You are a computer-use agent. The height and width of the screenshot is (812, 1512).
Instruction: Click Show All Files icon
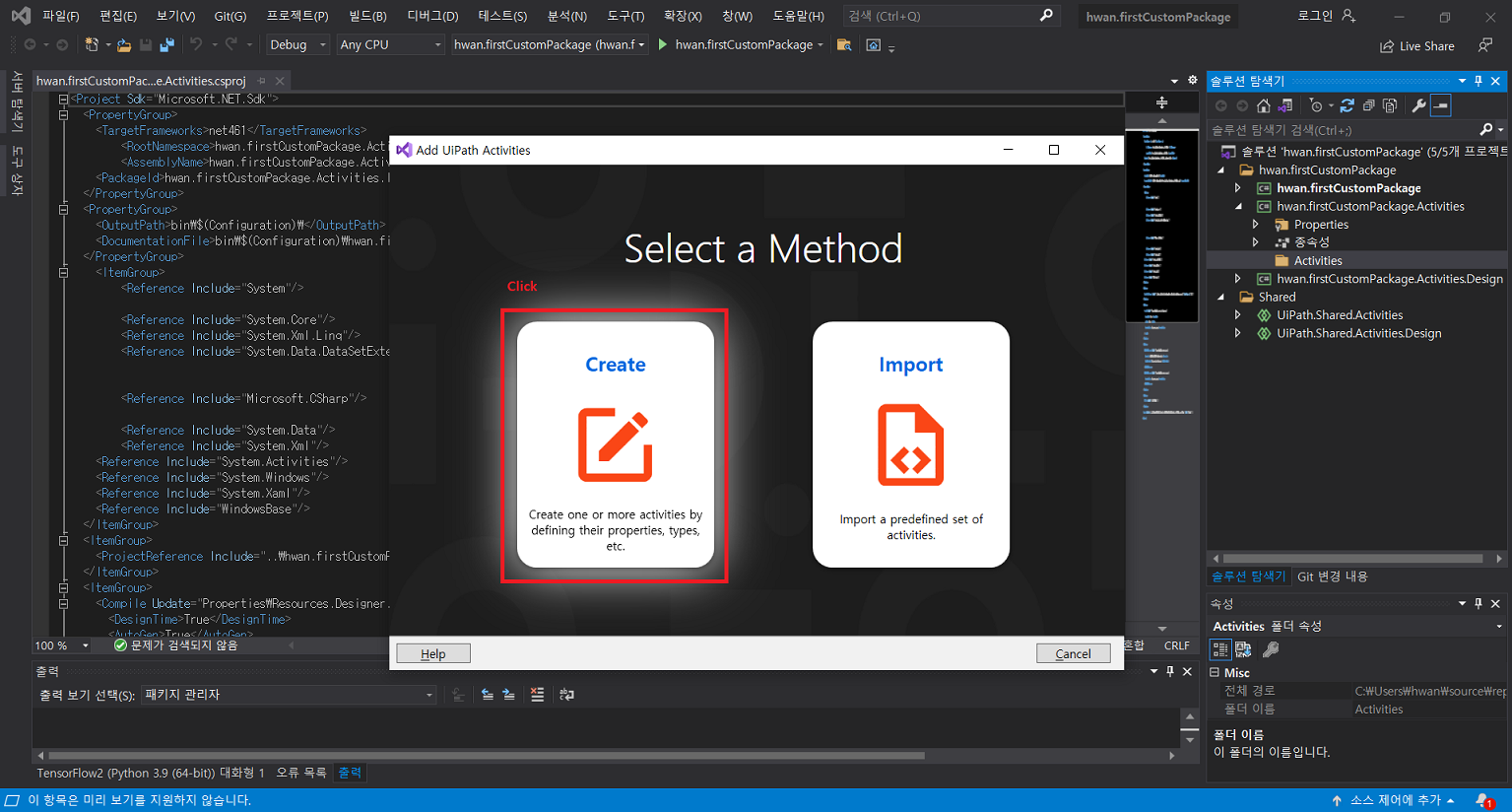click(1390, 105)
